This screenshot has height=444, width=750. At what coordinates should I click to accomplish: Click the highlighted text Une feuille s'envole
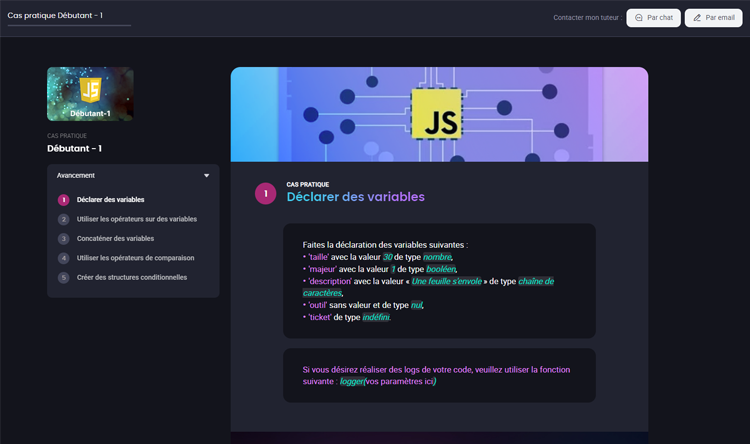click(447, 281)
